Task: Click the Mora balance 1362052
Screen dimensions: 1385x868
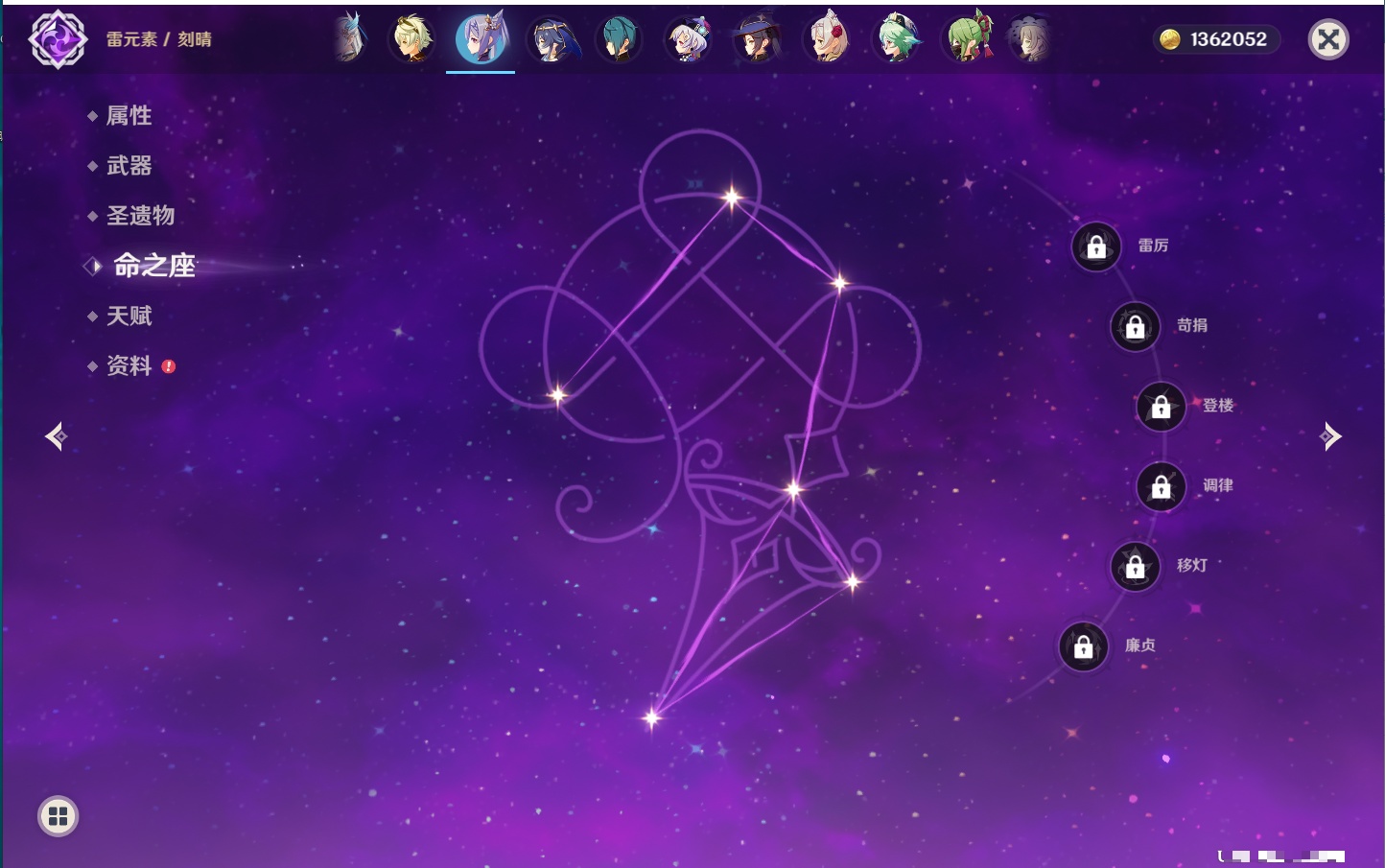Action: tap(1229, 39)
